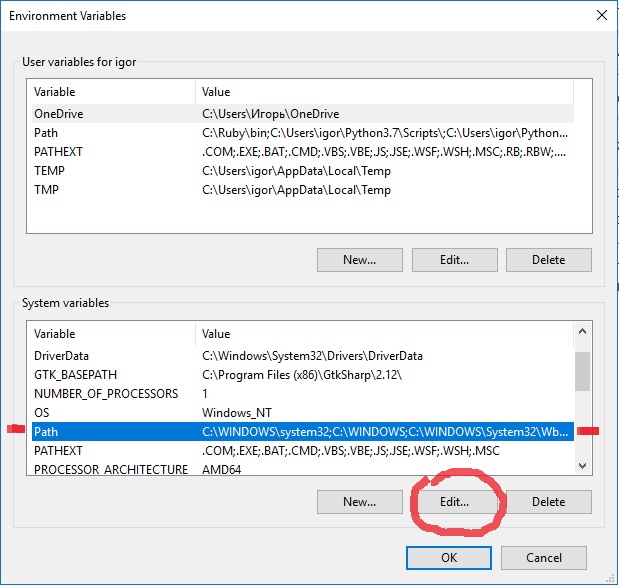
Task: Select the PROCESSOR_ARCHITECTURE system variable
Action: coord(303,469)
